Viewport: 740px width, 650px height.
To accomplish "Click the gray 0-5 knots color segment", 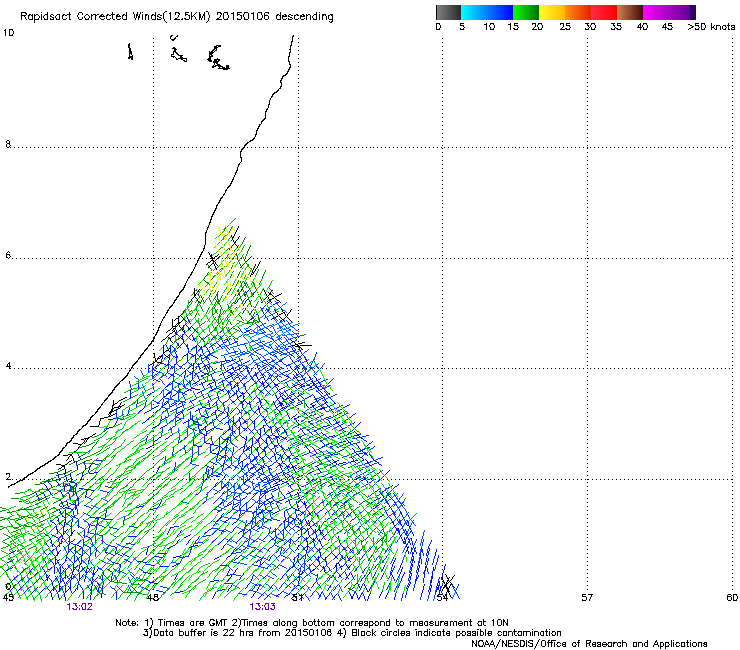I will tap(448, 12).
